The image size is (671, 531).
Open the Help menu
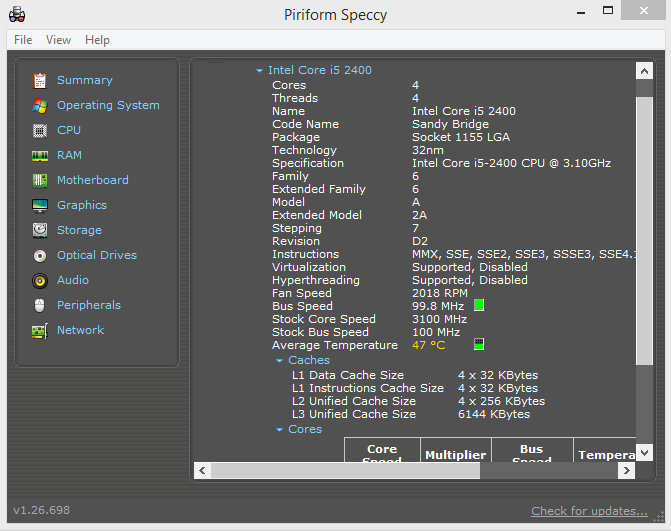tap(98, 40)
